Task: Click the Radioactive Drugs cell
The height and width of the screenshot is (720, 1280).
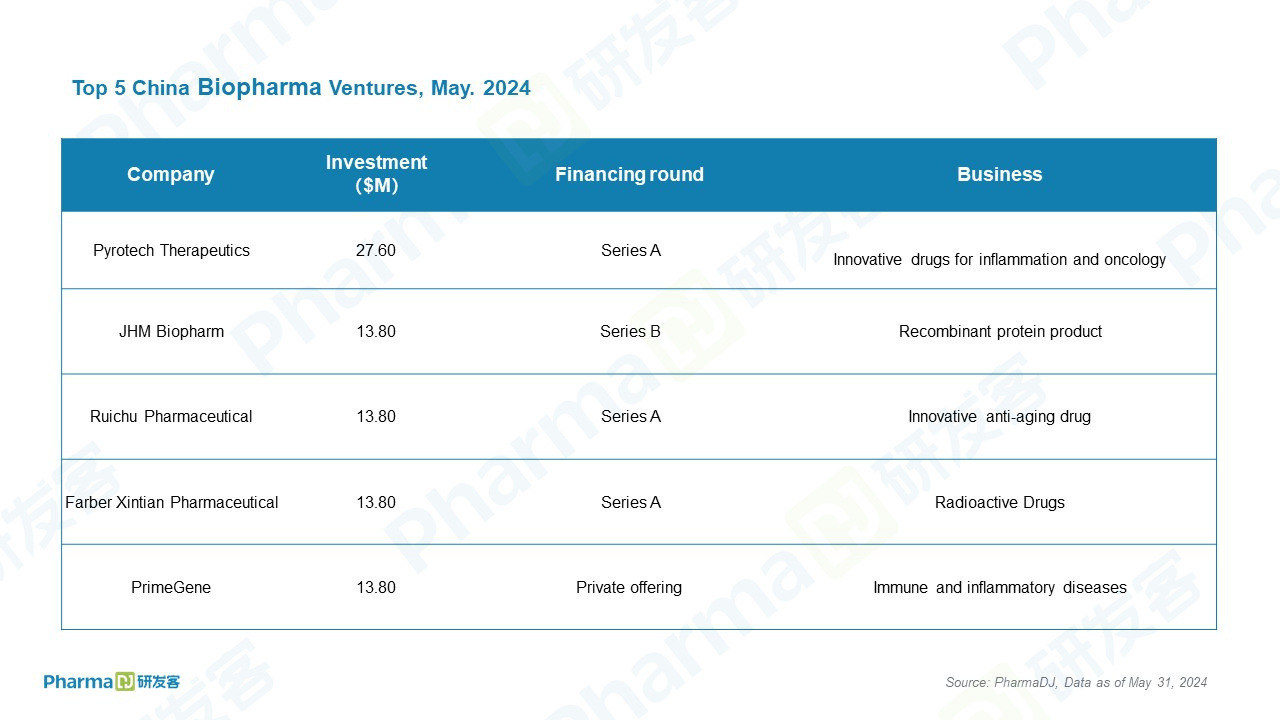Action: [x=1000, y=502]
